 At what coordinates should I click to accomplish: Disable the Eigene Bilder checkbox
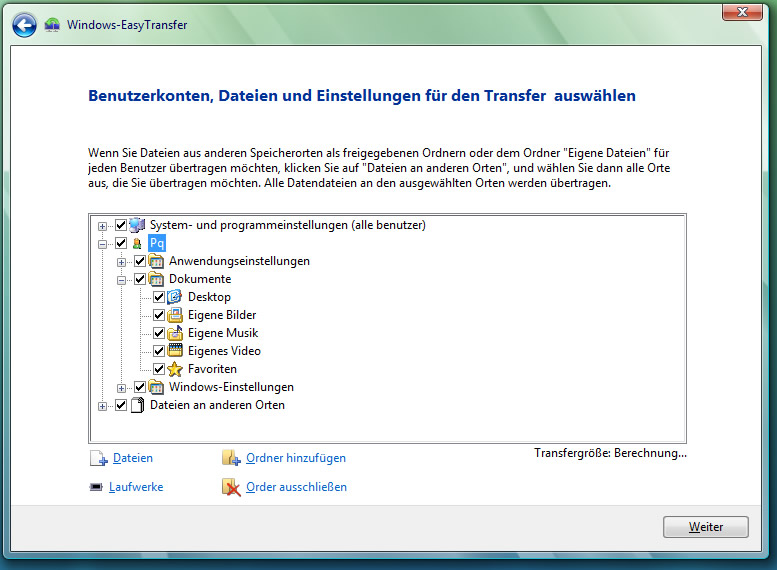click(x=159, y=315)
